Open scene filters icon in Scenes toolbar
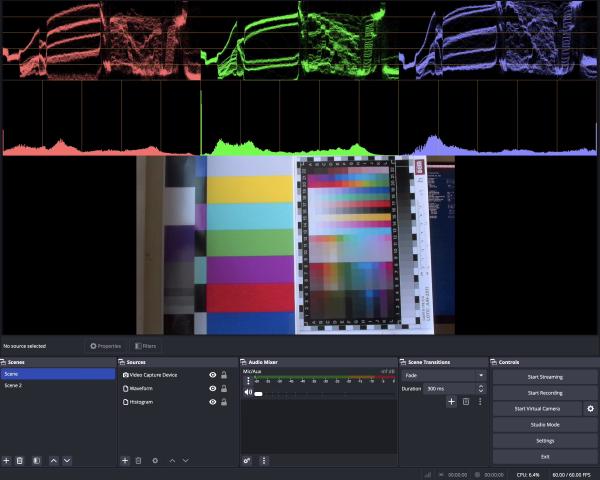Image resolution: width=600 pixels, height=480 pixels. click(37, 460)
